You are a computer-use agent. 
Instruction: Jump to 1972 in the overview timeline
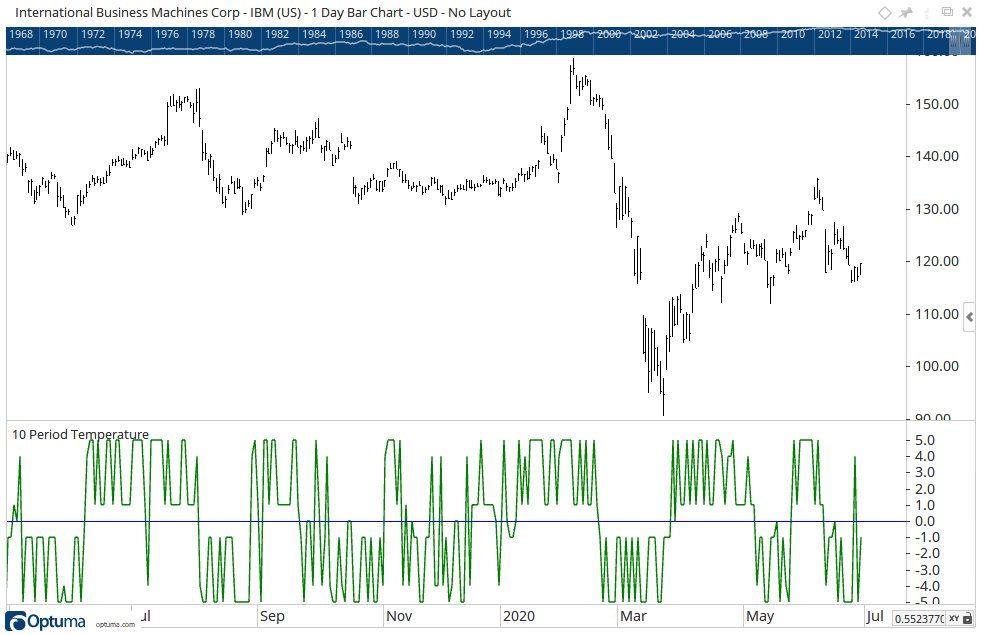coord(93,34)
